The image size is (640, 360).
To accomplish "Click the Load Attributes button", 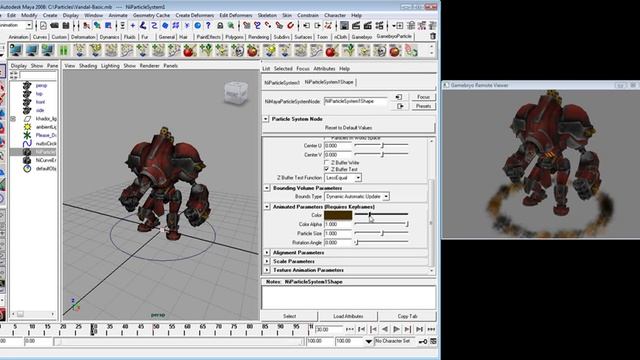I will pos(348,316).
